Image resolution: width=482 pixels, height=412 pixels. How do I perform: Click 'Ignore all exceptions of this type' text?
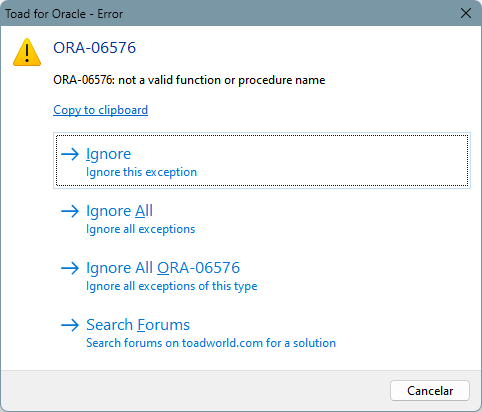[x=172, y=286]
